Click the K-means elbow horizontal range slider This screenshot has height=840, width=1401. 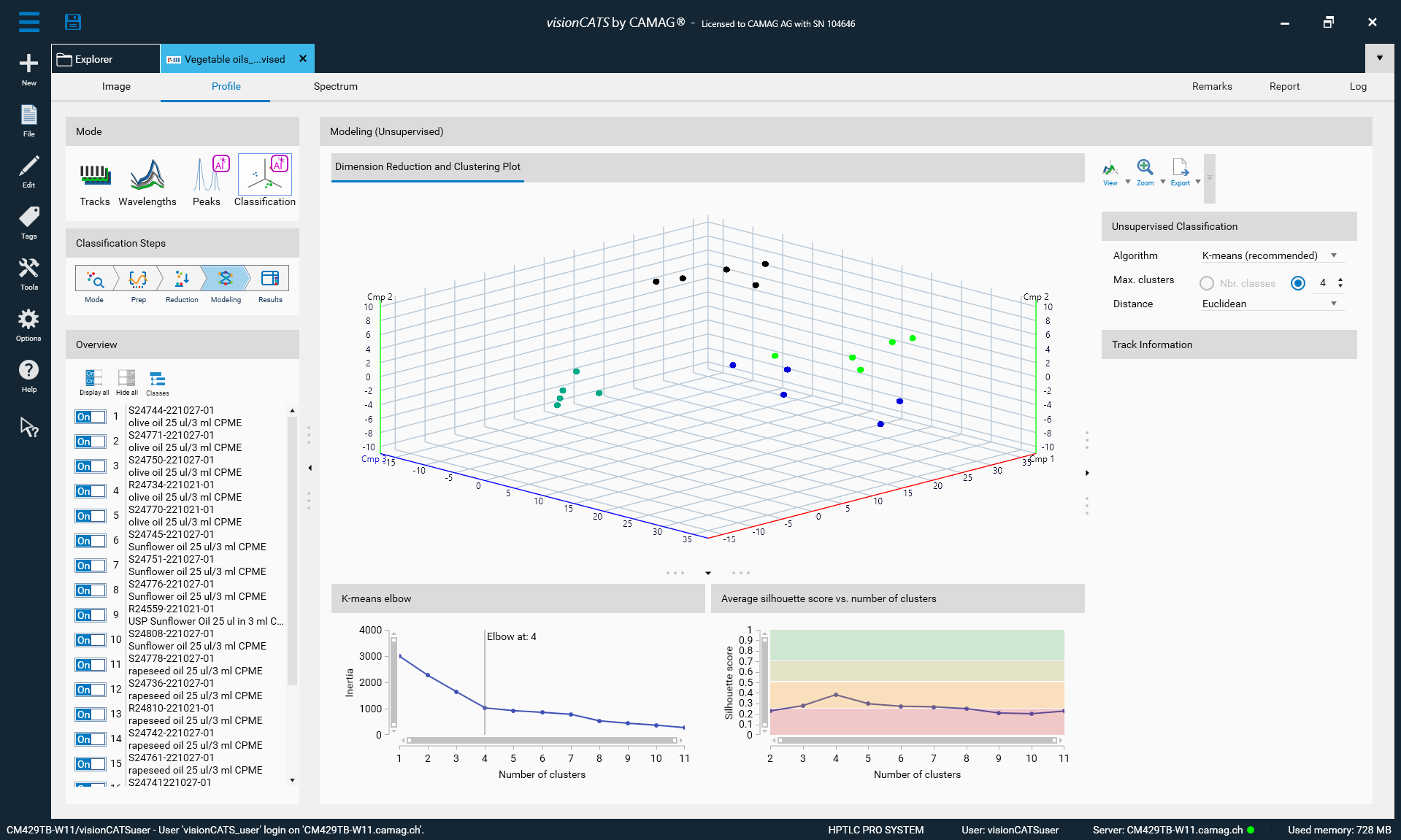click(542, 740)
